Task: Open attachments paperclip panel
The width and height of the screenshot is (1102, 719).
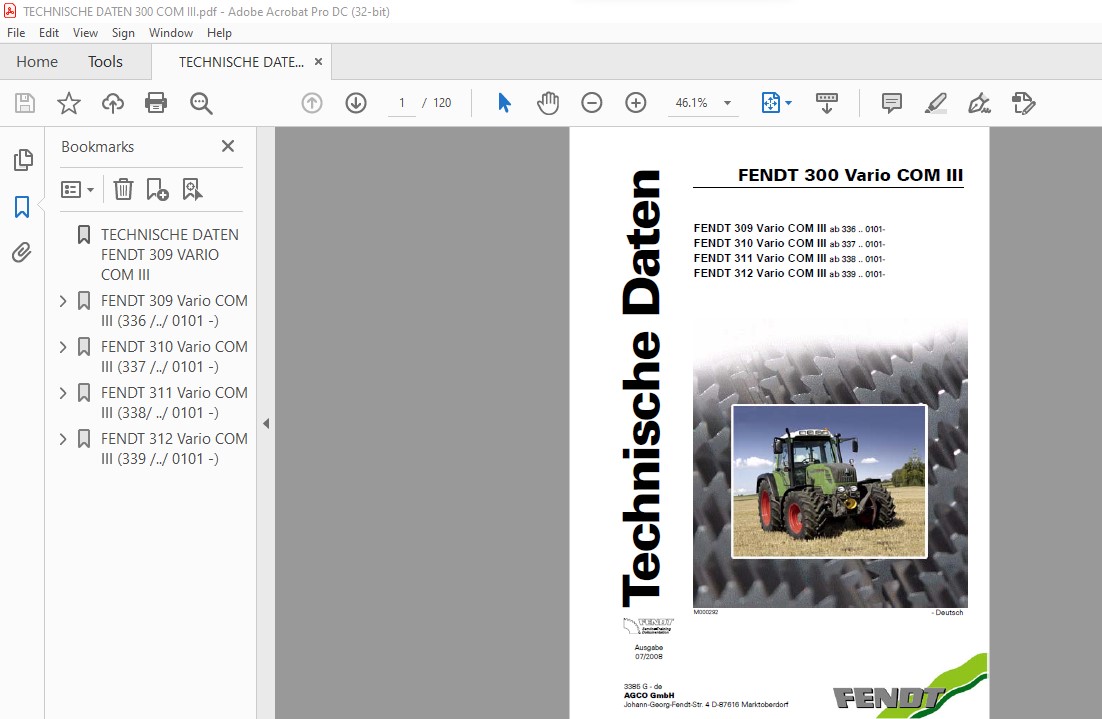Action: coord(22,252)
